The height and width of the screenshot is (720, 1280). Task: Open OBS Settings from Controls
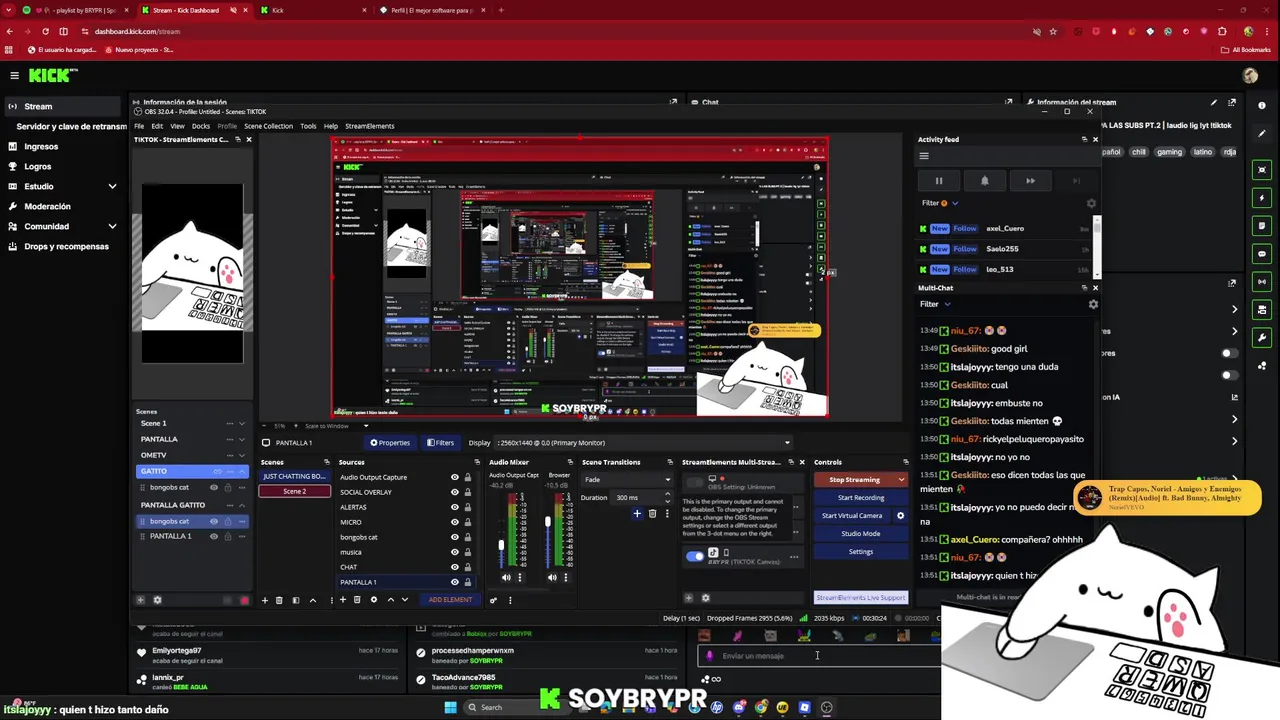[x=861, y=552]
